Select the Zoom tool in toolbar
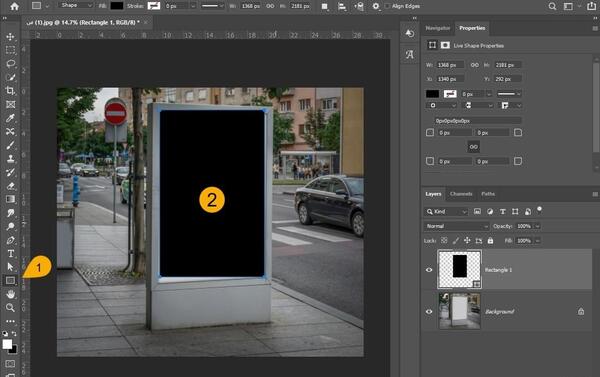Screen dimensions: 600x377 point(10,307)
